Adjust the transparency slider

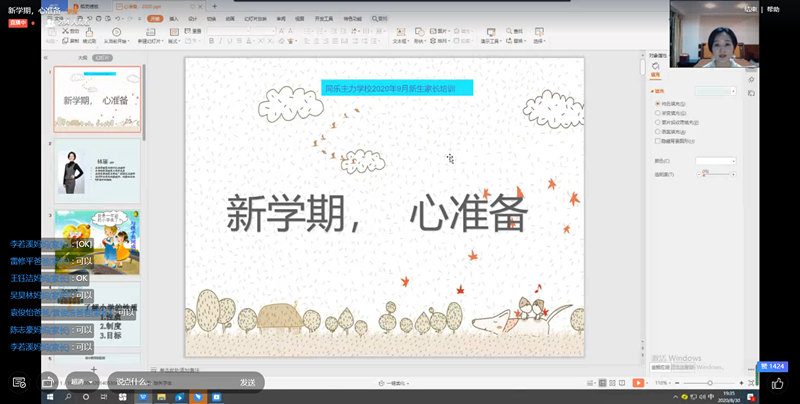pos(714,174)
